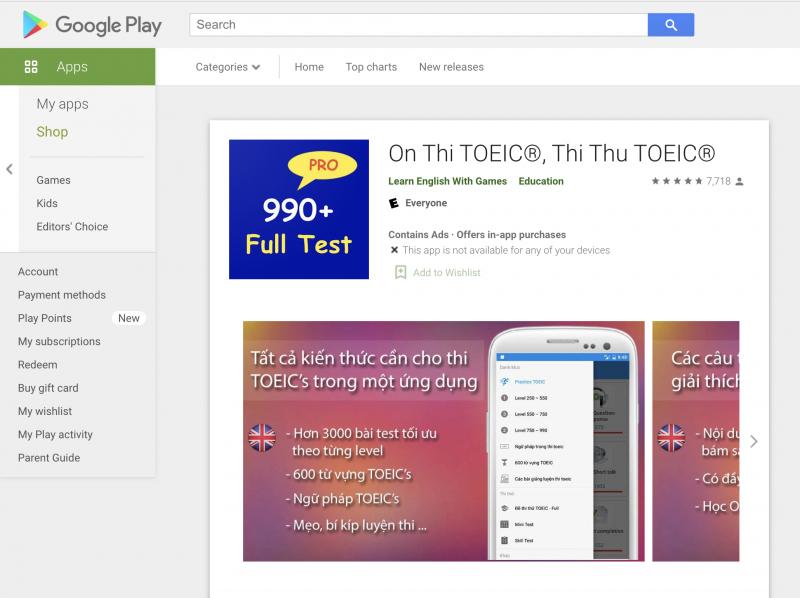Open the Kids category
This screenshot has height=598, width=800.
(x=47, y=203)
